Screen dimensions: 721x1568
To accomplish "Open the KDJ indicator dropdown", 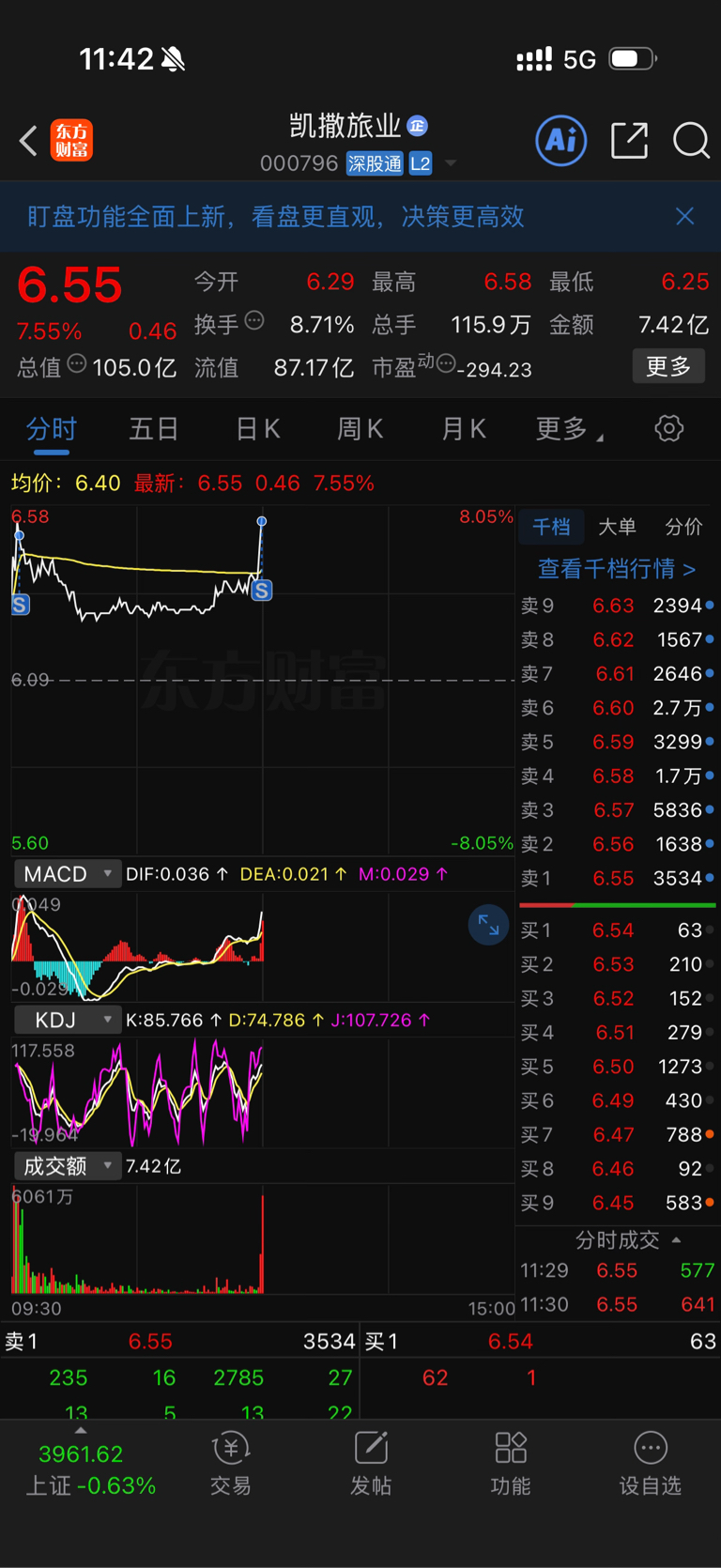I will point(67,1020).
